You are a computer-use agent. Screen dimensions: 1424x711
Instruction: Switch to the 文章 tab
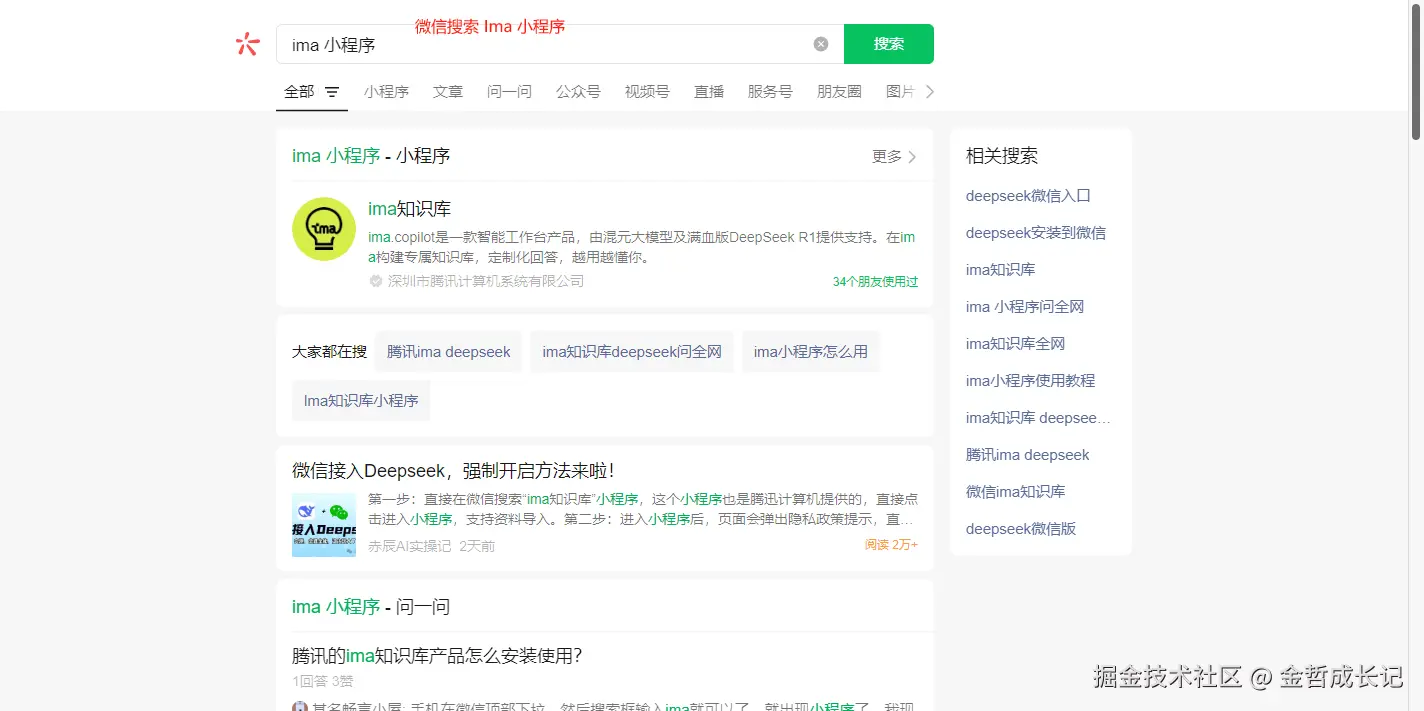[448, 91]
